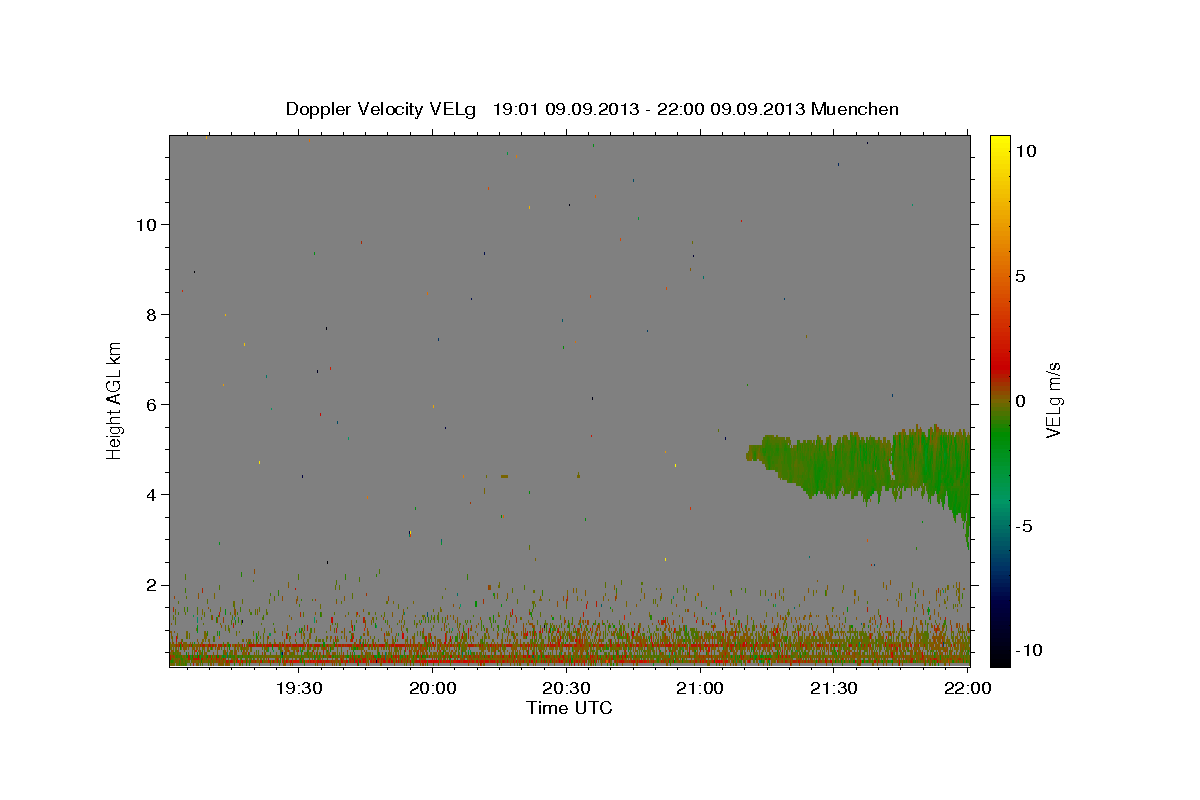
Task: Click the colorbar value 10 label
Action: (x=1025, y=151)
